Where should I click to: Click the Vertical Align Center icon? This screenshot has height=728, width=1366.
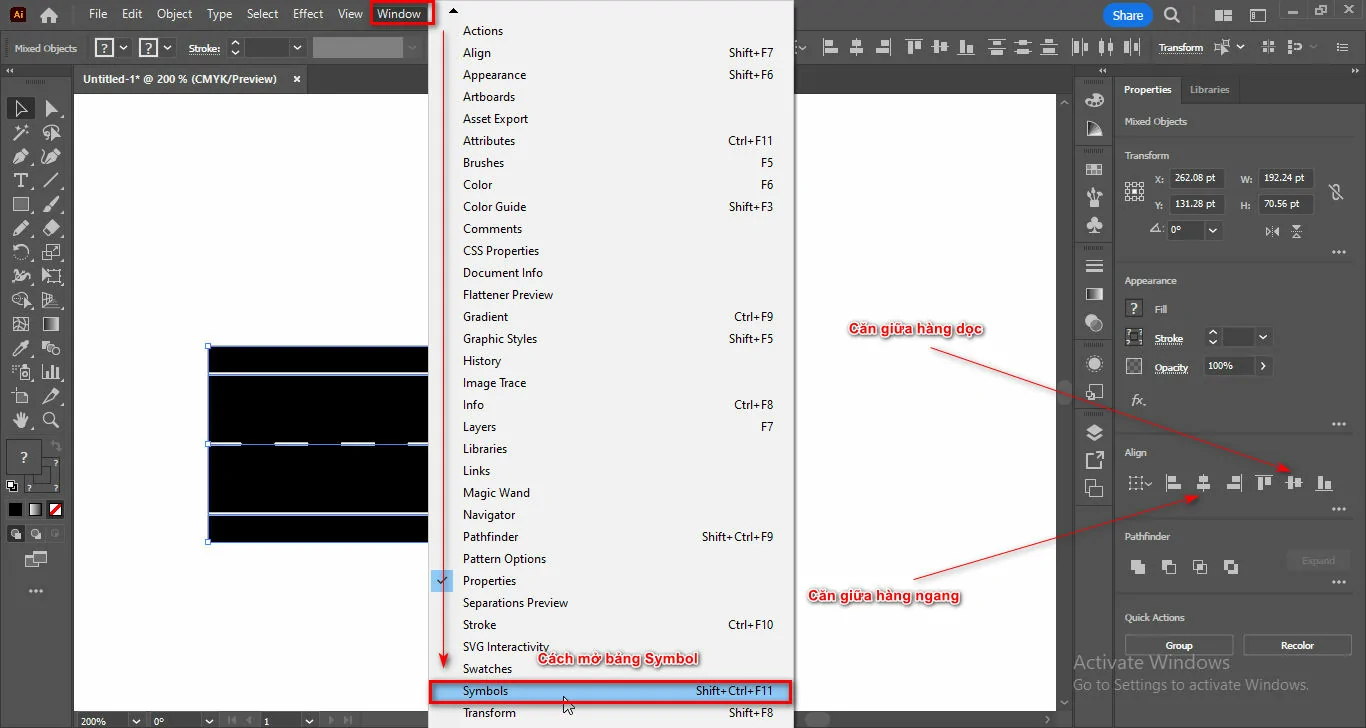(1294, 483)
